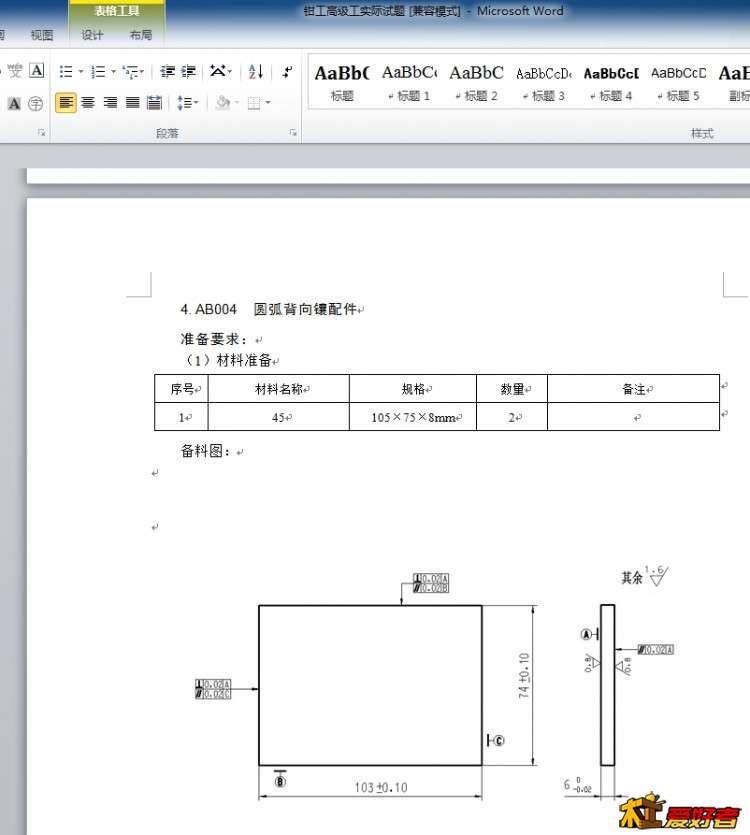Click the heading '4. AB004 圆弧背向镶配件'
The height and width of the screenshot is (835, 750).
269,309
